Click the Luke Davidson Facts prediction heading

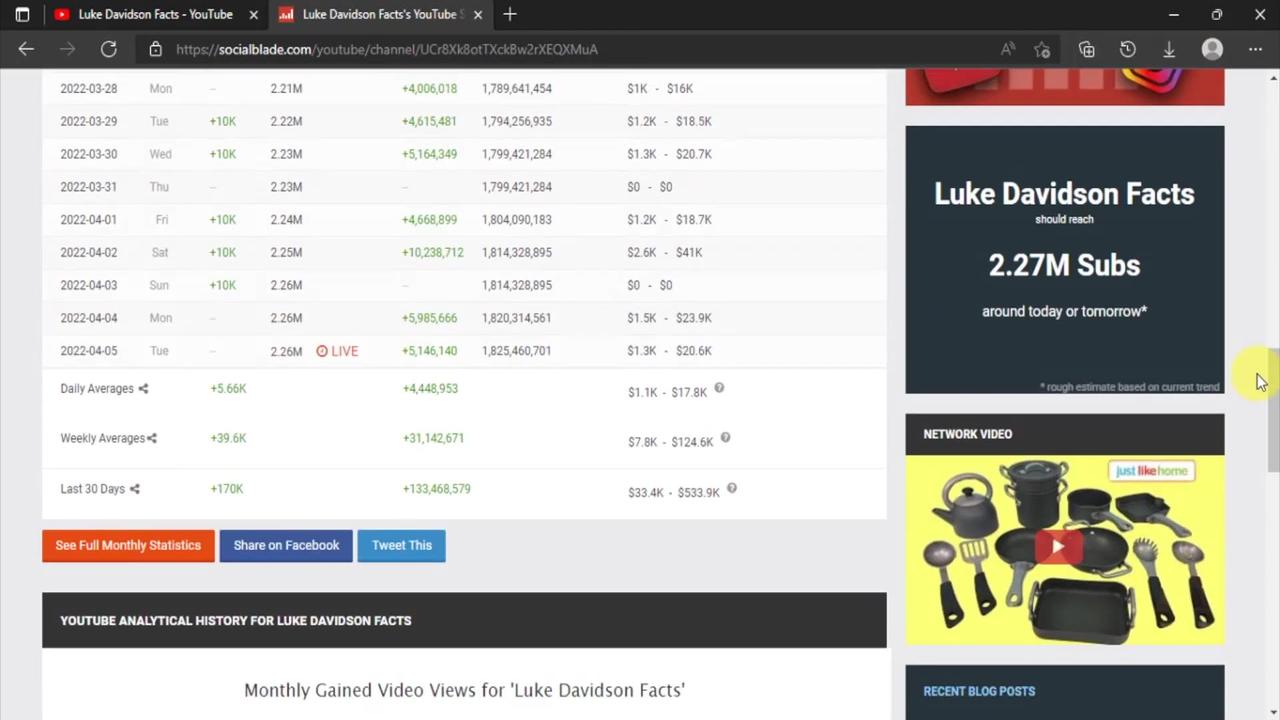[1064, 194]
